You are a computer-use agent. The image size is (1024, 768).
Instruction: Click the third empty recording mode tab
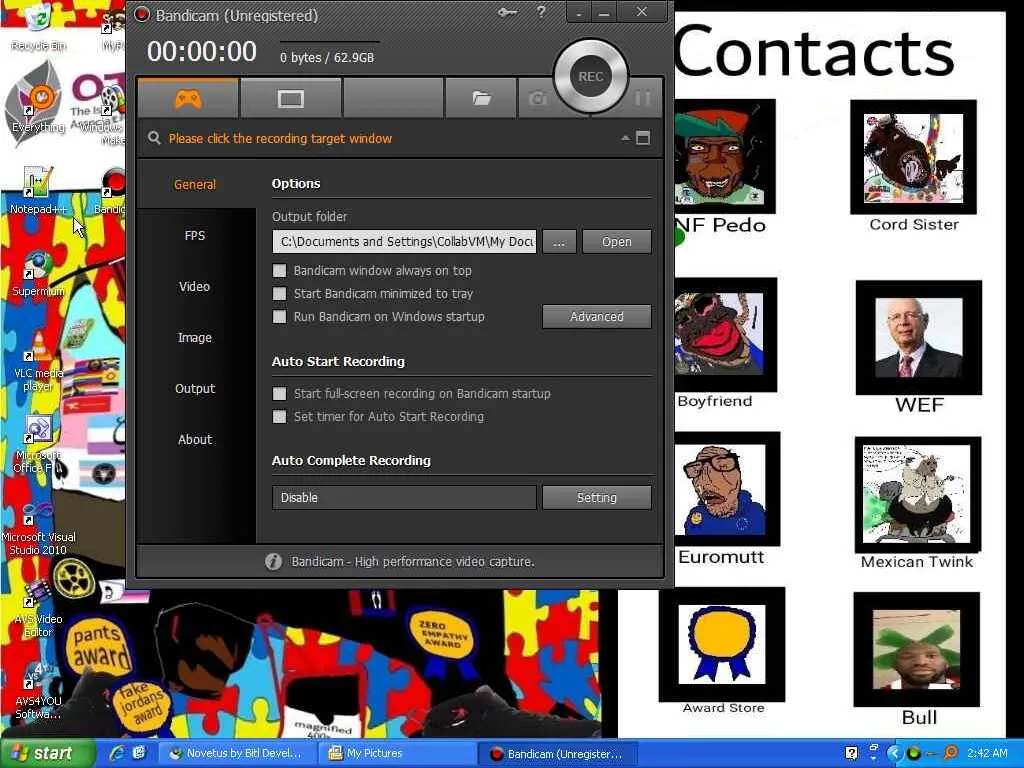pyautogui.click(x=393, y=99)
